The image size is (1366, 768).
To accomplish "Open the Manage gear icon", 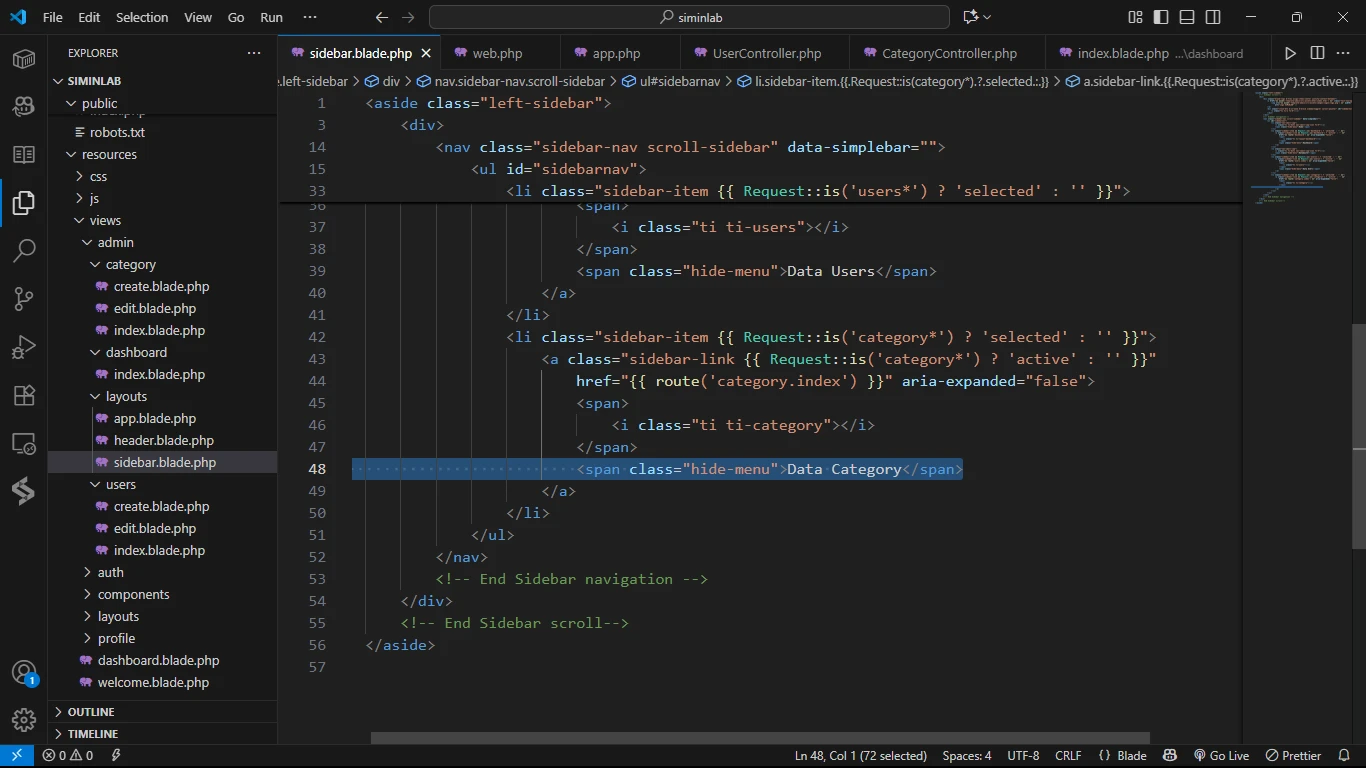I will coord(24,719).
